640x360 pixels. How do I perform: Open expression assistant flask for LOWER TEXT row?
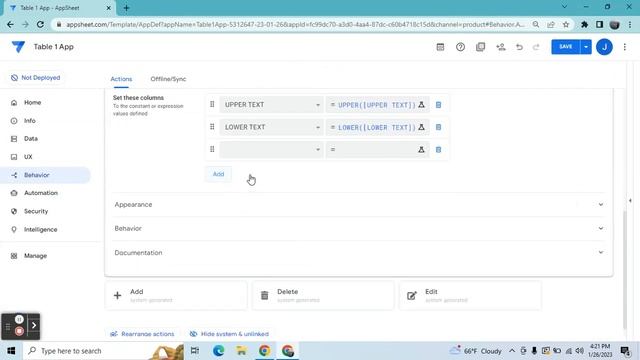[x=421, y=127]
